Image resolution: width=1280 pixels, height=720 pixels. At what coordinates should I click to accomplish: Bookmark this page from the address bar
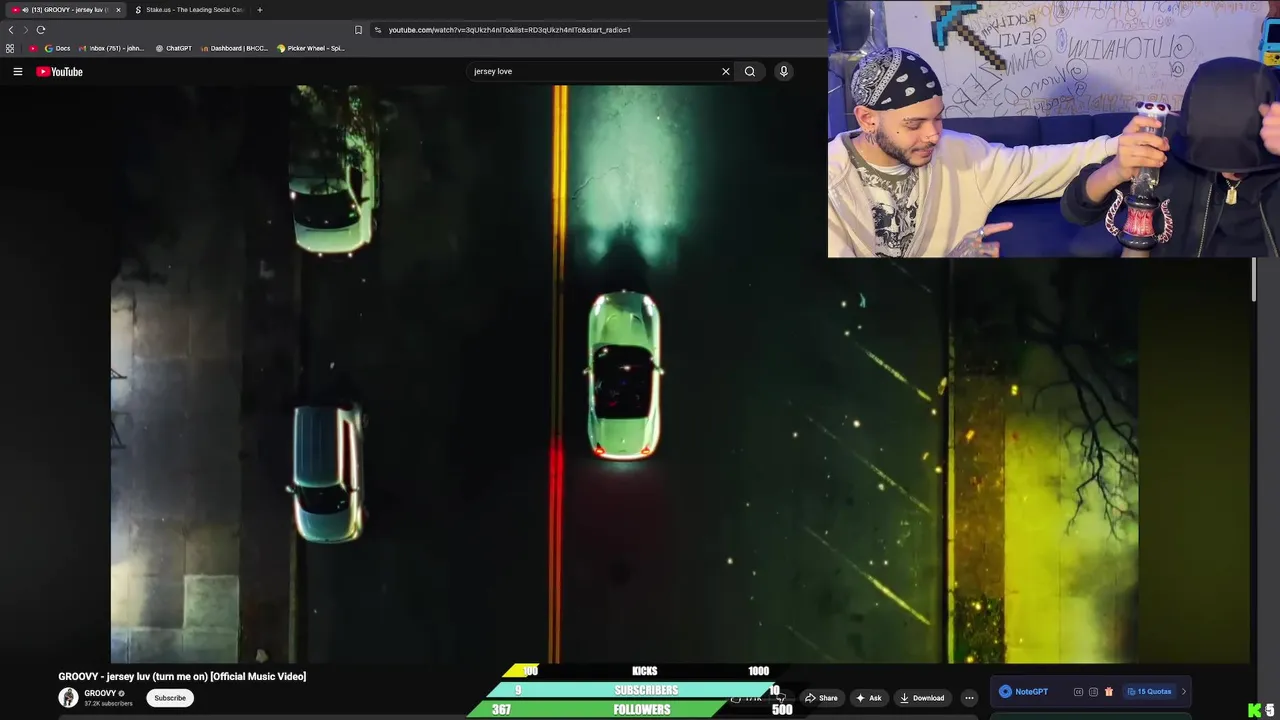tap(359, 30)
